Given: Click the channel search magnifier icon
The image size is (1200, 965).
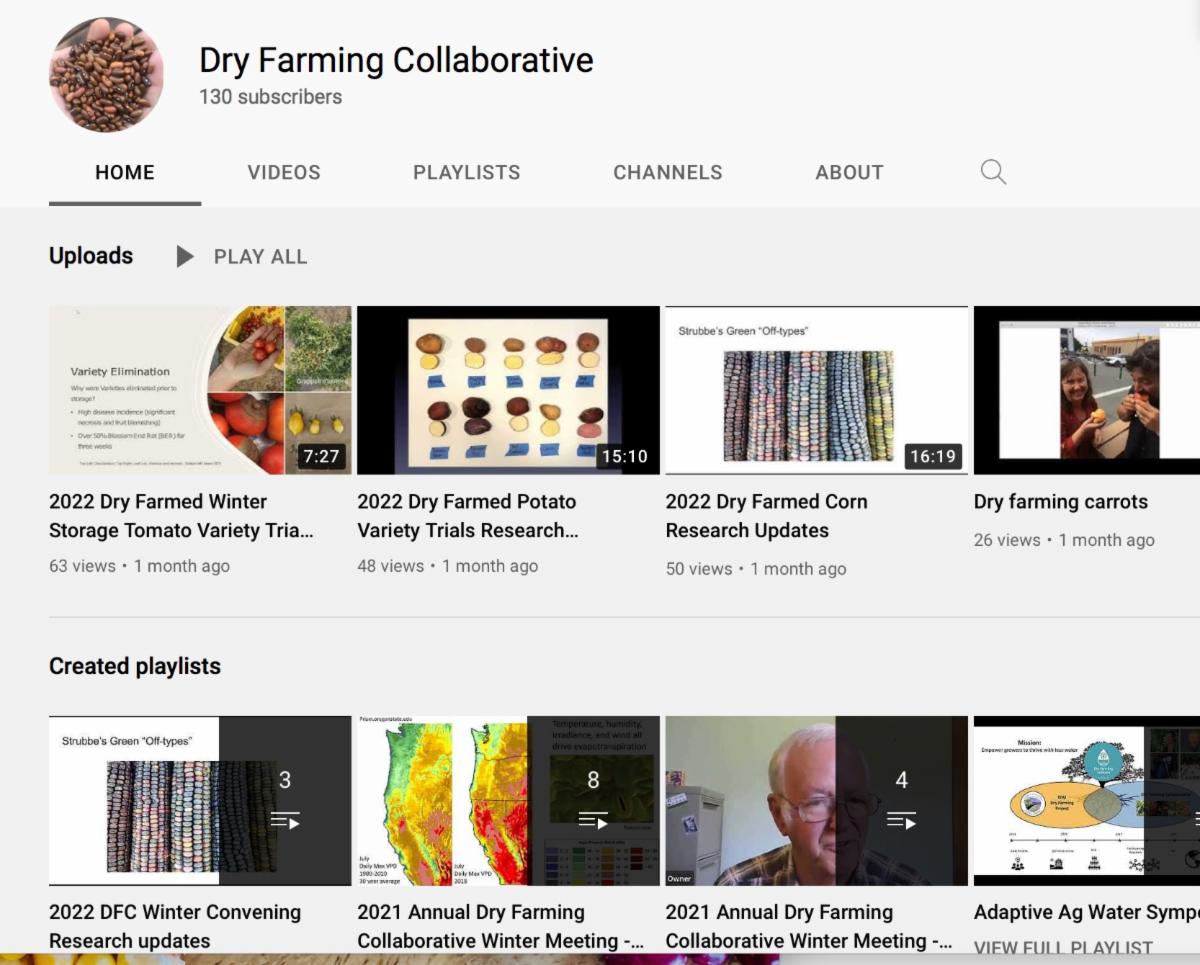Looking at the screenshot, I should point(993,172).
